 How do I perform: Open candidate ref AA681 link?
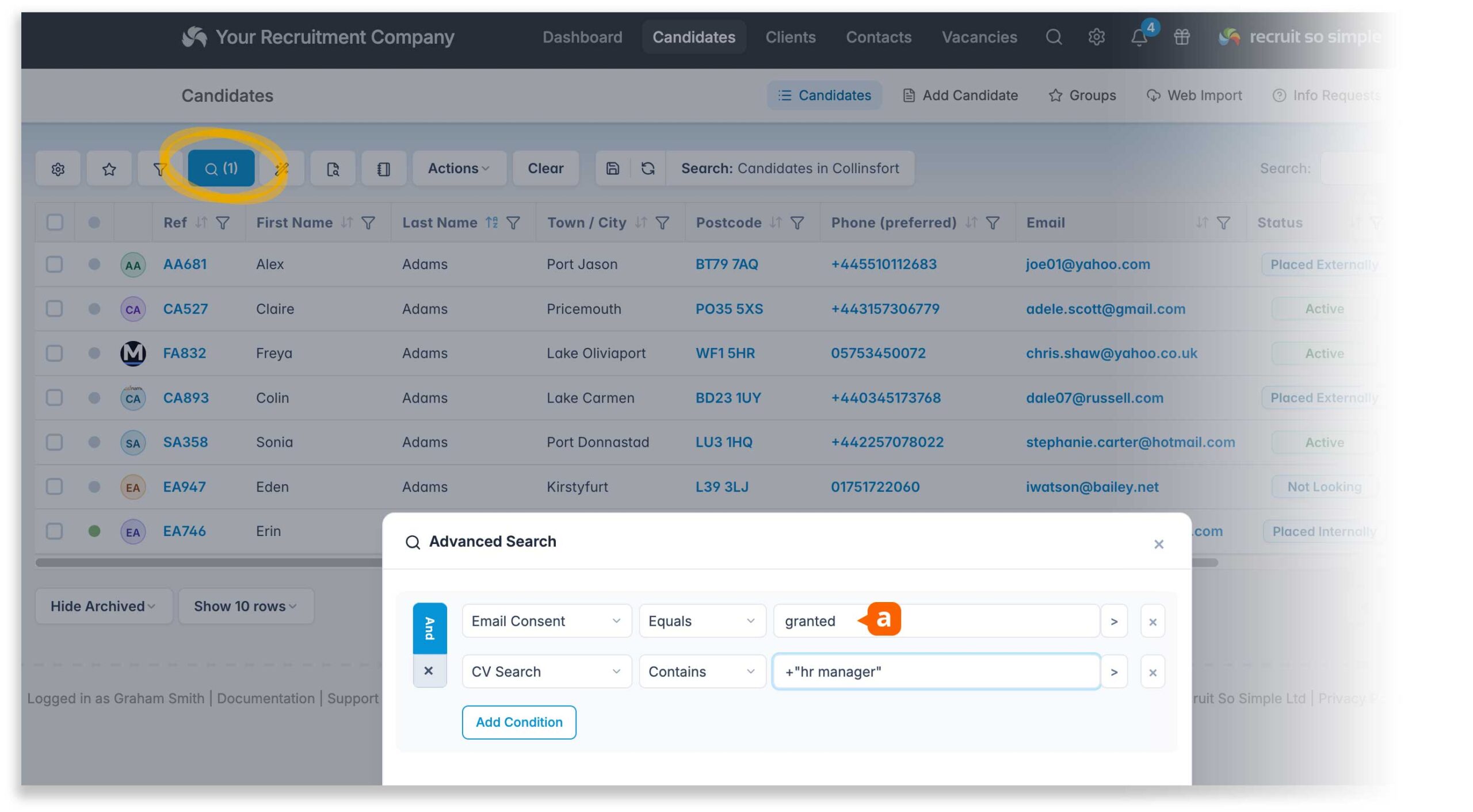(x=185, y=265)
